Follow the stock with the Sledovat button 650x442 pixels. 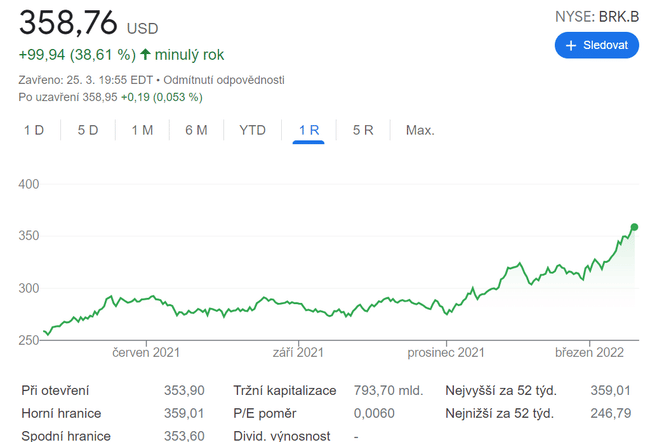coord(596,45)
